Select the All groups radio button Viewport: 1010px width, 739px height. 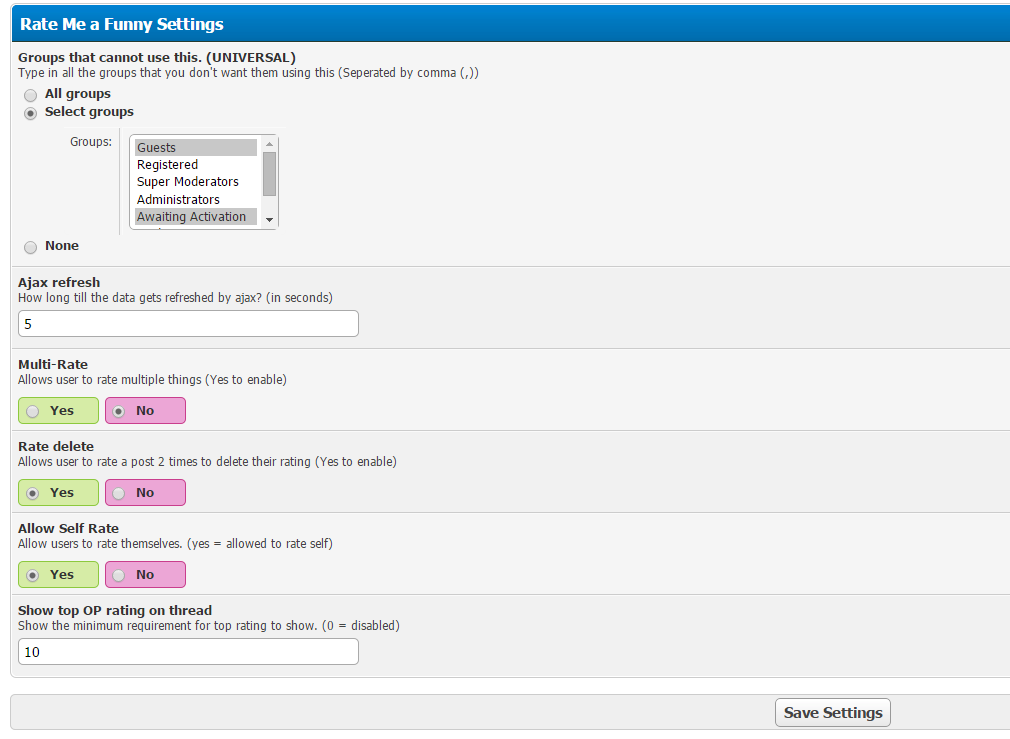pyautogui.click(x=31, y=95)
